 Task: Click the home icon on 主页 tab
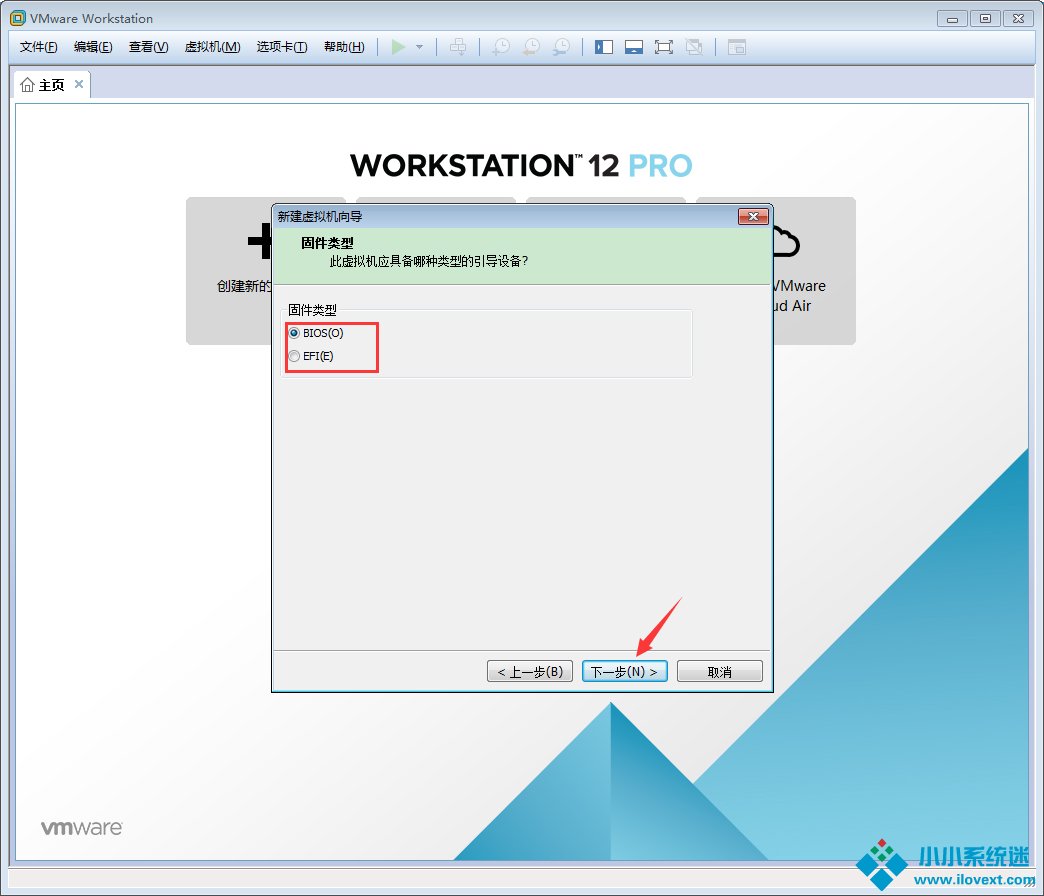[x=27, y=85]
